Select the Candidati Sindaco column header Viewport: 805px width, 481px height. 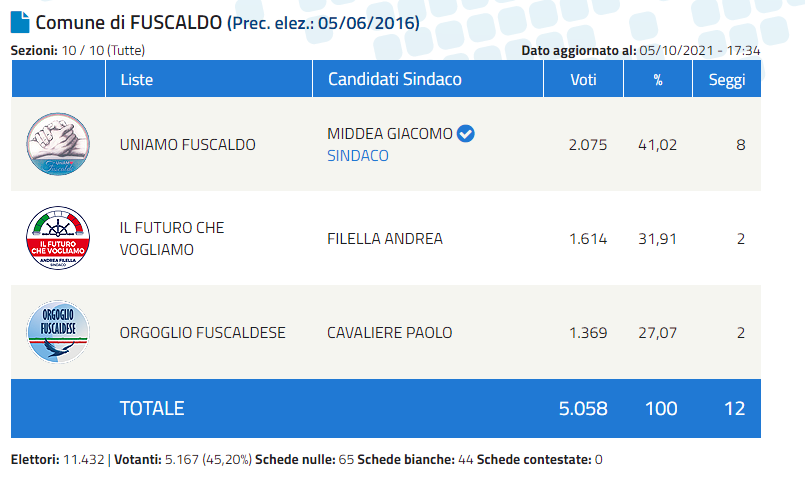[395, 79]
